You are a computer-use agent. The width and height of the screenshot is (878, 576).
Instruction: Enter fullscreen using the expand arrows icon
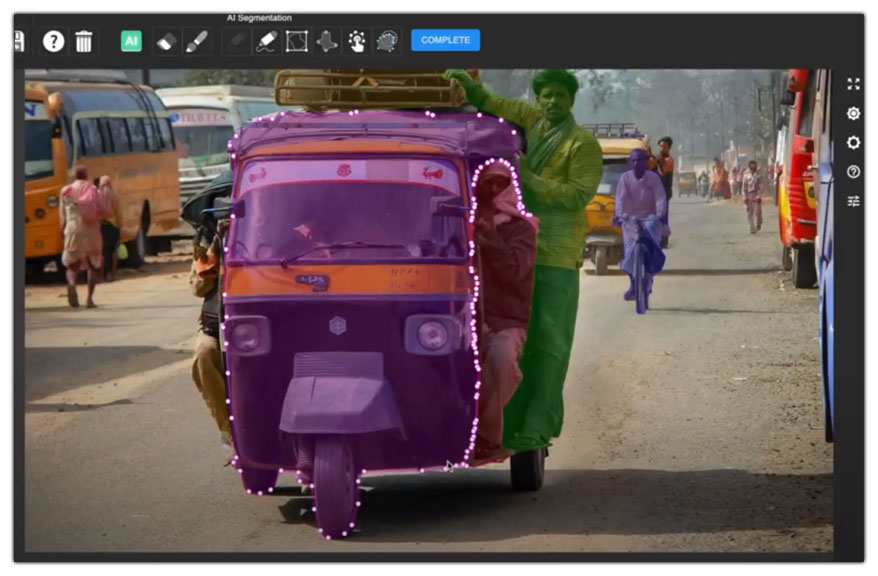pos(853,84)
